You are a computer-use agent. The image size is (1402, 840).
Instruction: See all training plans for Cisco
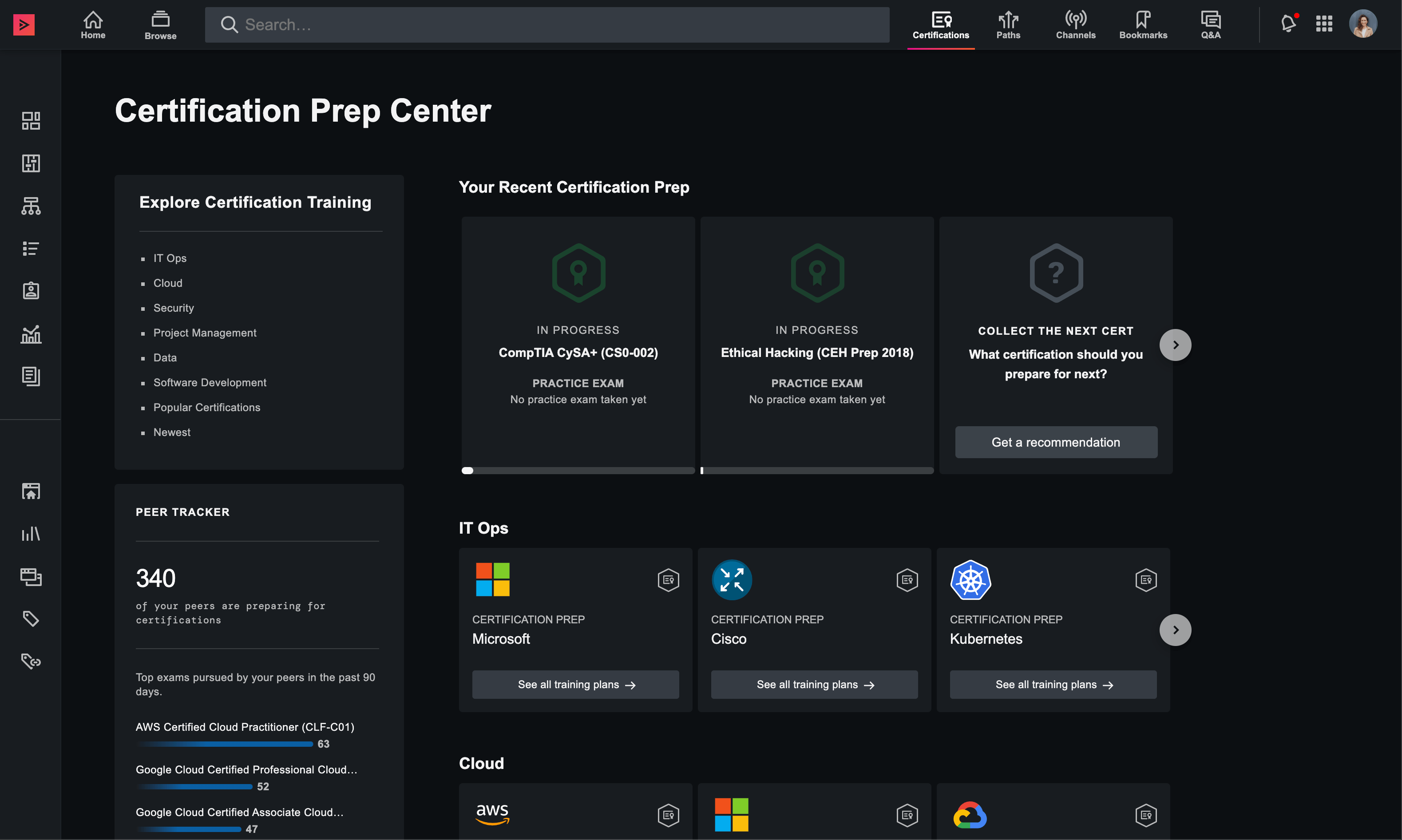pyautogui.click(x=814, y=685)
